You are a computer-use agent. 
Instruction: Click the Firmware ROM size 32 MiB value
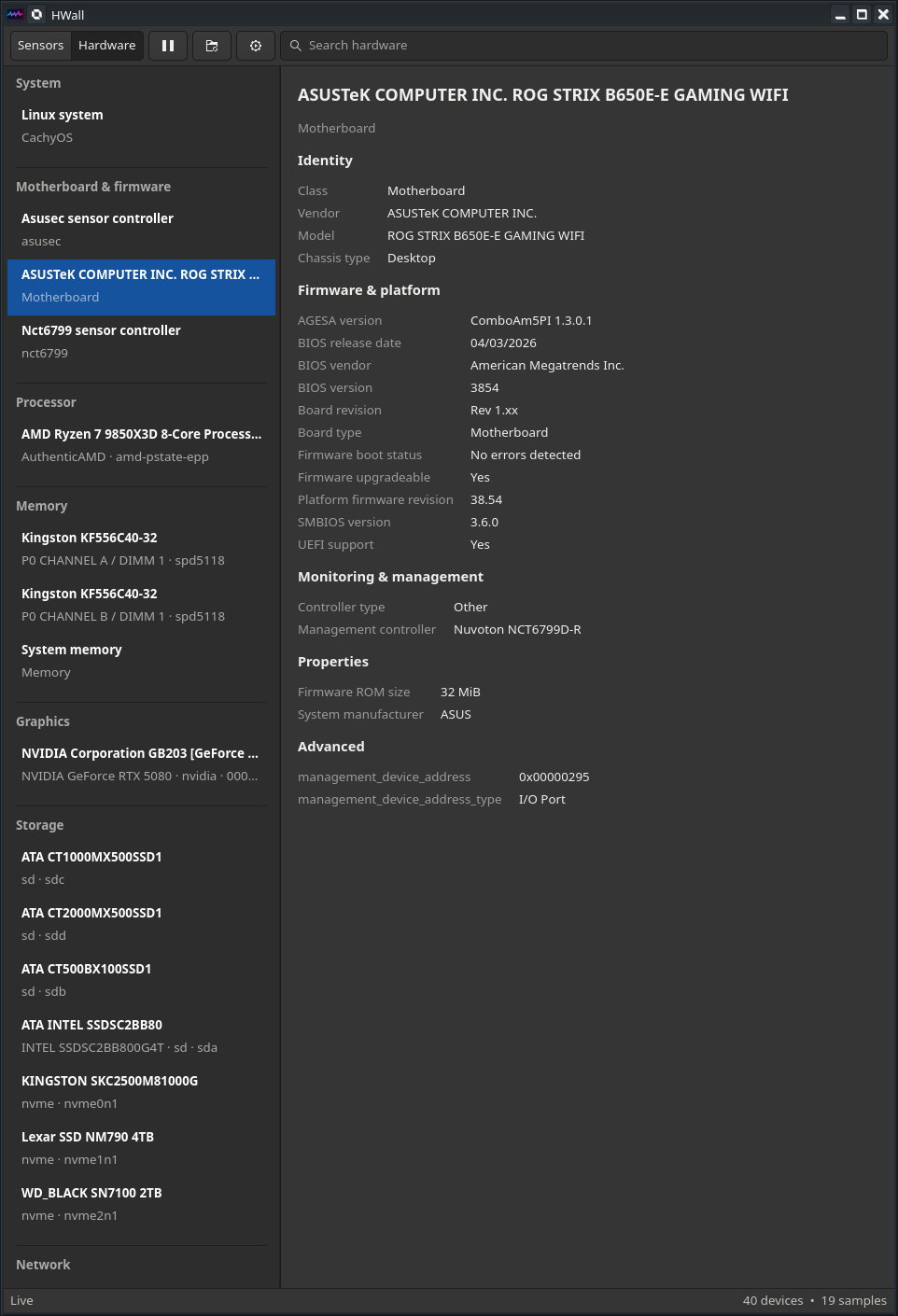click(x=460, y=692)
